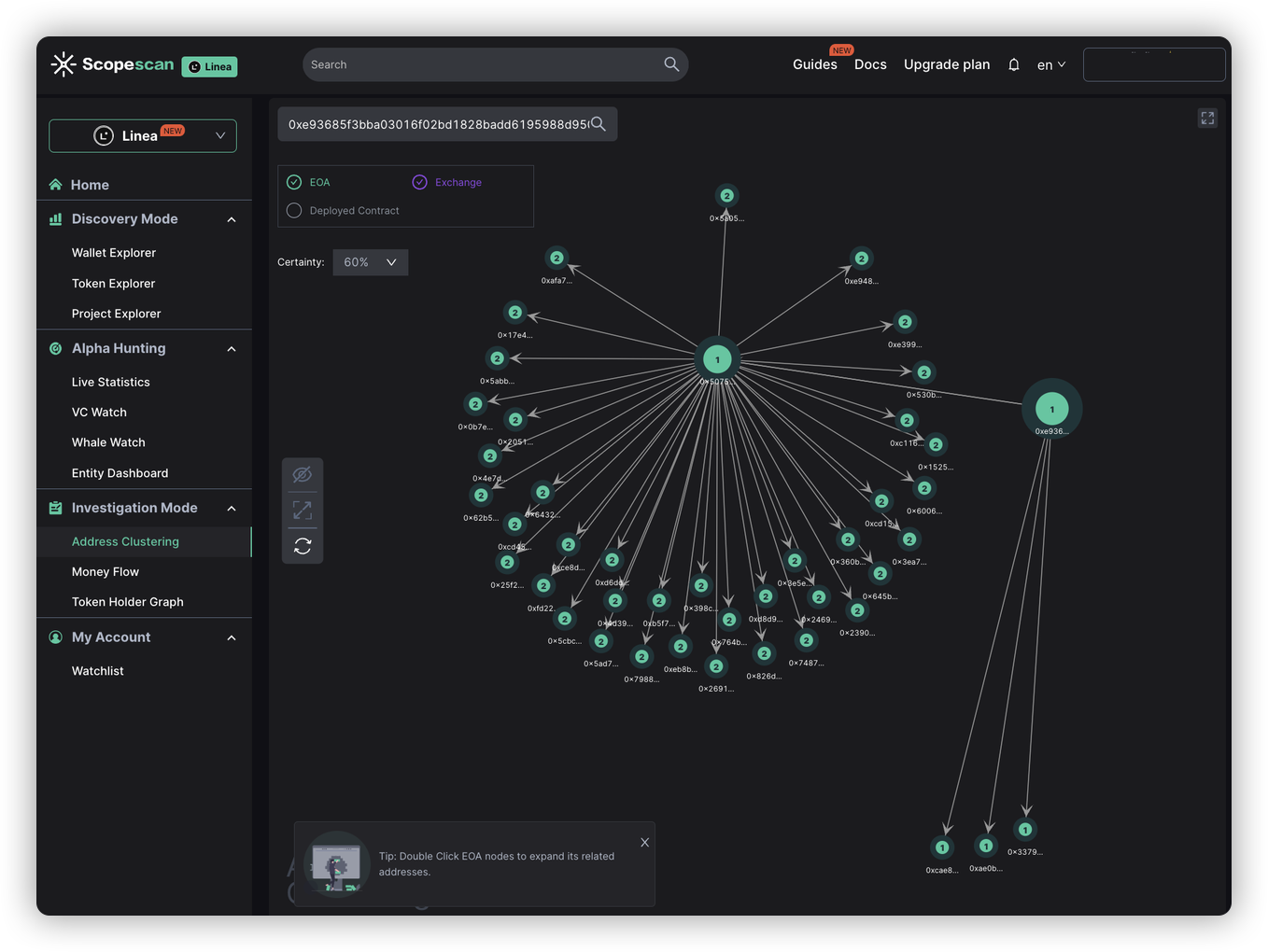This screenshot has width=1268, height=952.
Task: Open Money Flow in sidebar
Action: 106,572
